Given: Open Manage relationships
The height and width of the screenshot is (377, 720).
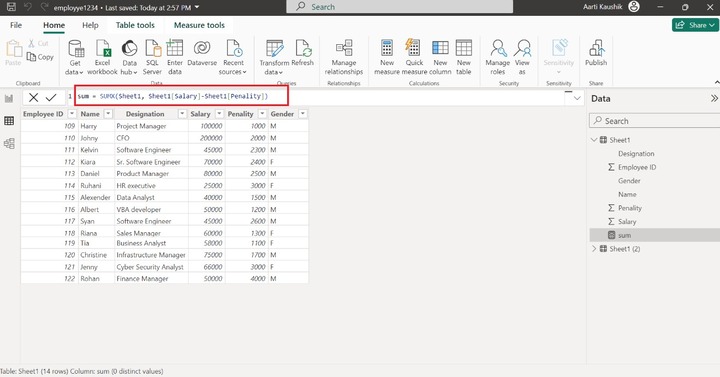Looking at the screenshot, I should point(344,57).
